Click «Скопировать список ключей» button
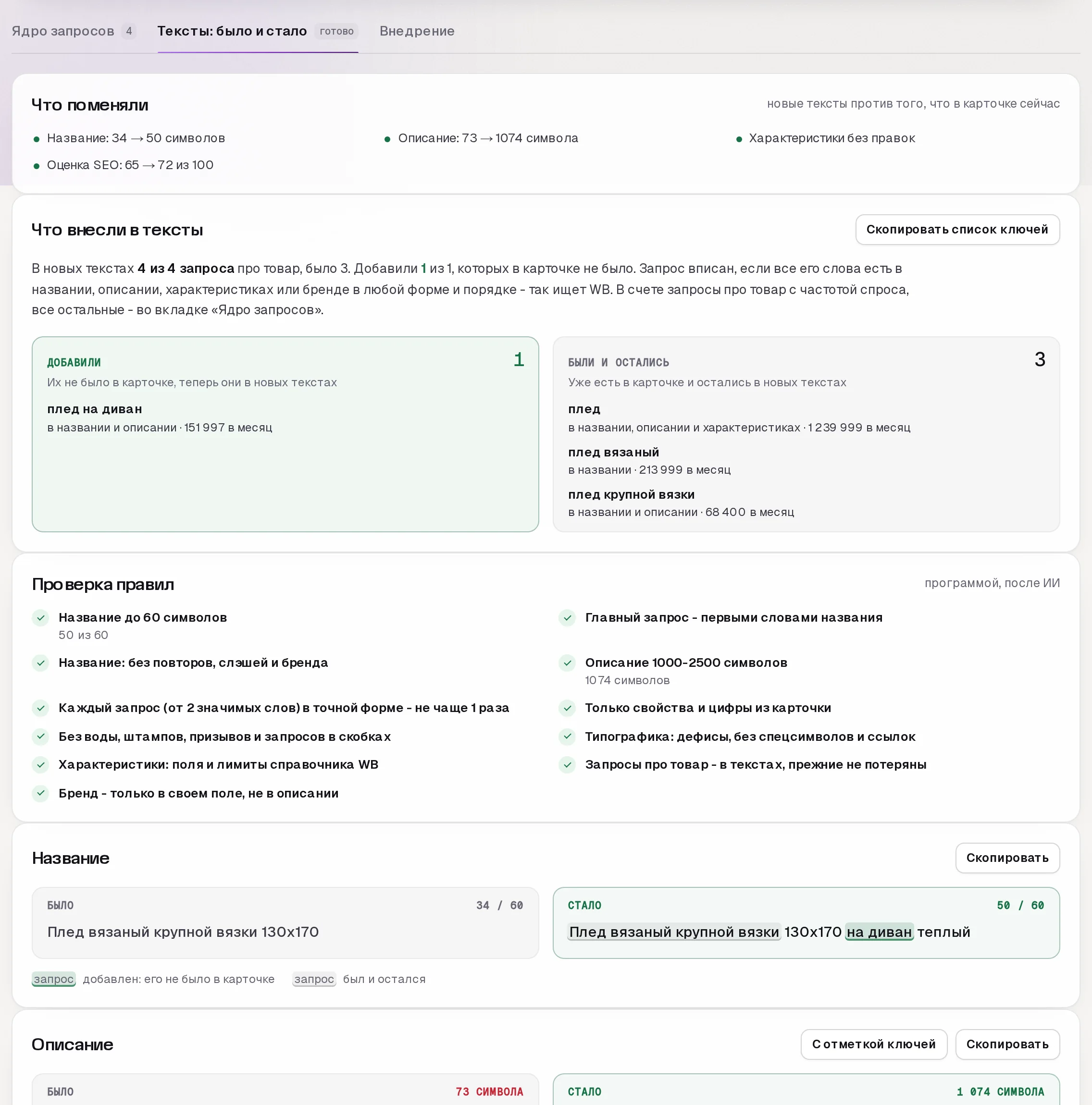 pos(957,229)
